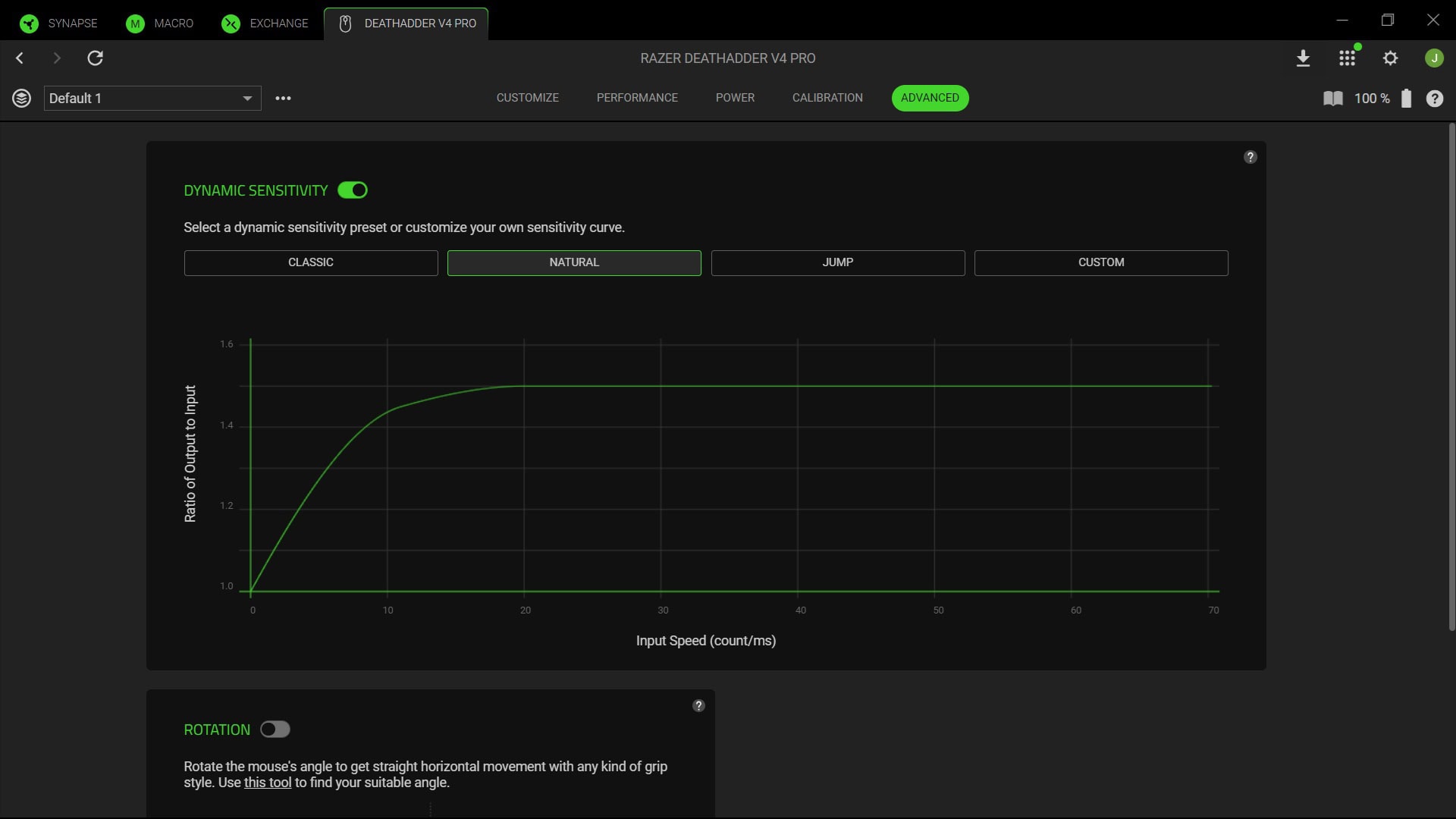This screenshot has width=1456, height=819.
Task: Click the refresh icon
Action: coord(95,58)
